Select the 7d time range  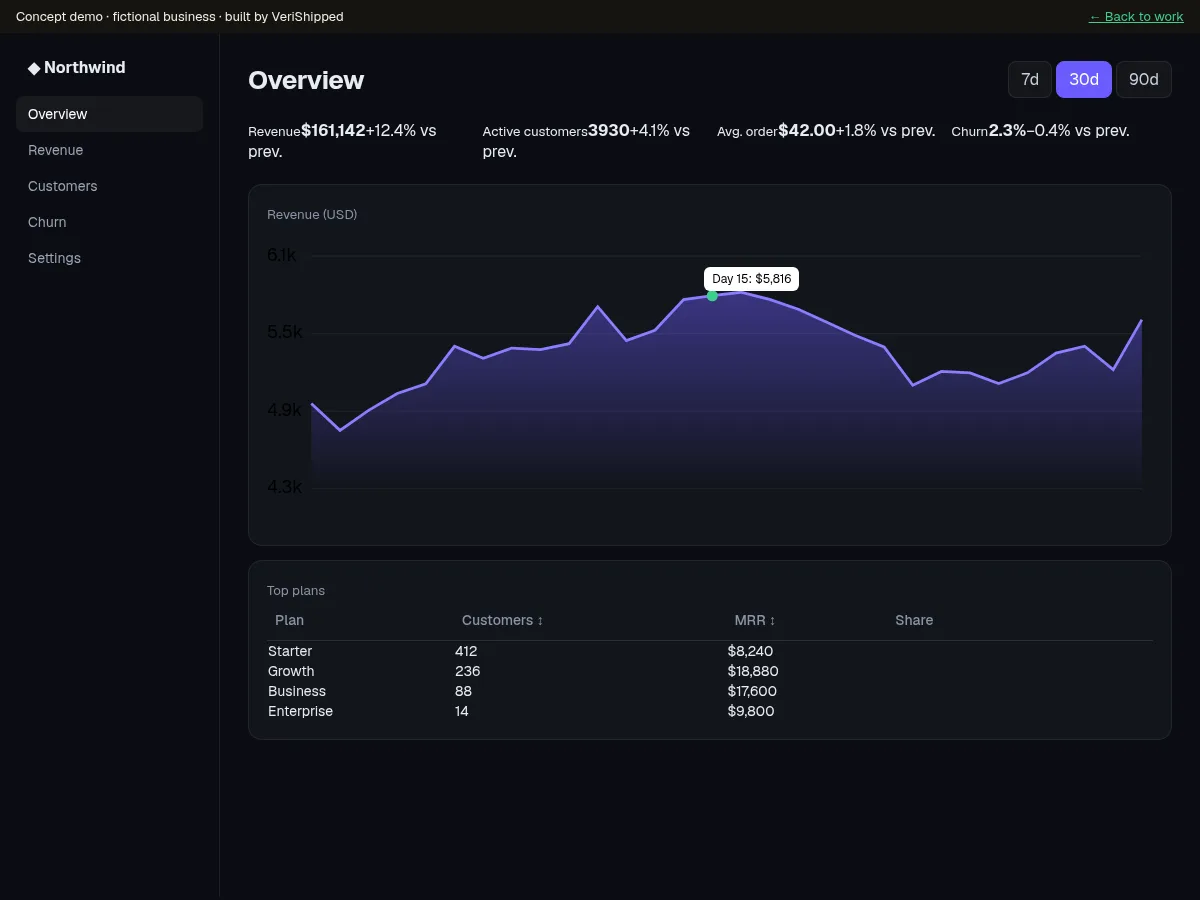pyautogui.click(x=1030, y=79)
